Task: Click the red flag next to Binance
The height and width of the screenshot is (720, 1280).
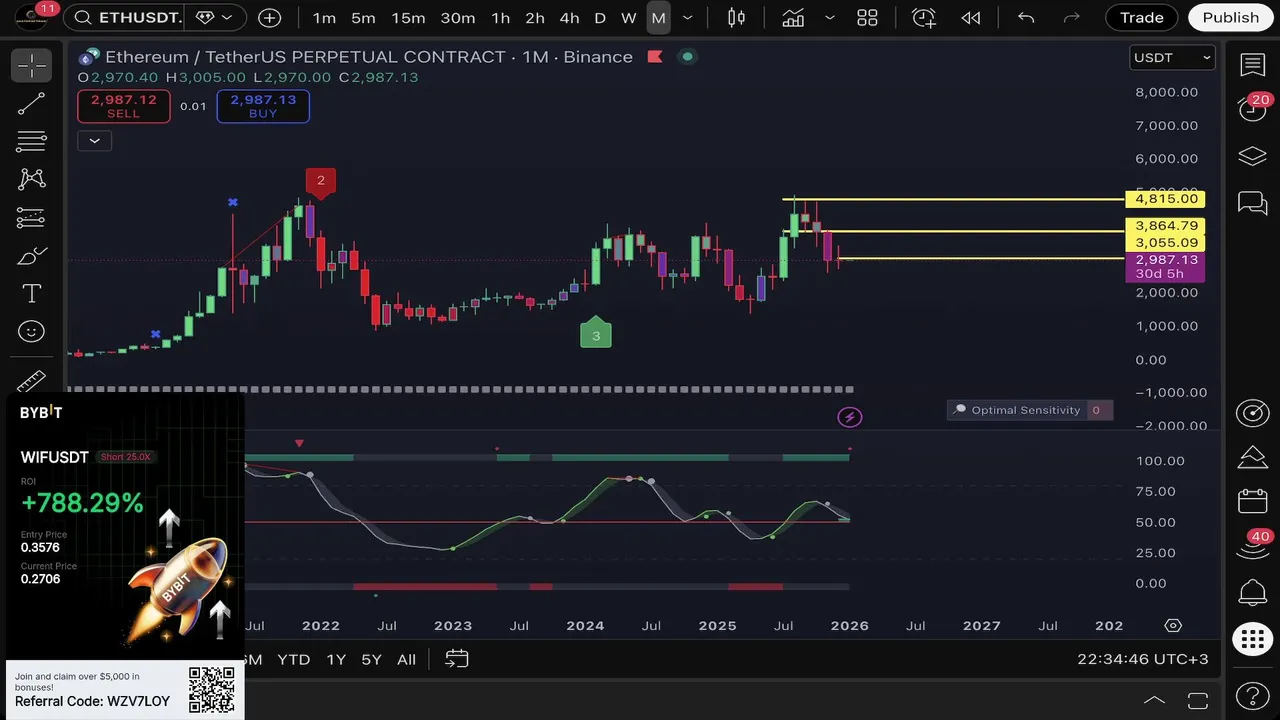Action: click(x=655, y=57)
